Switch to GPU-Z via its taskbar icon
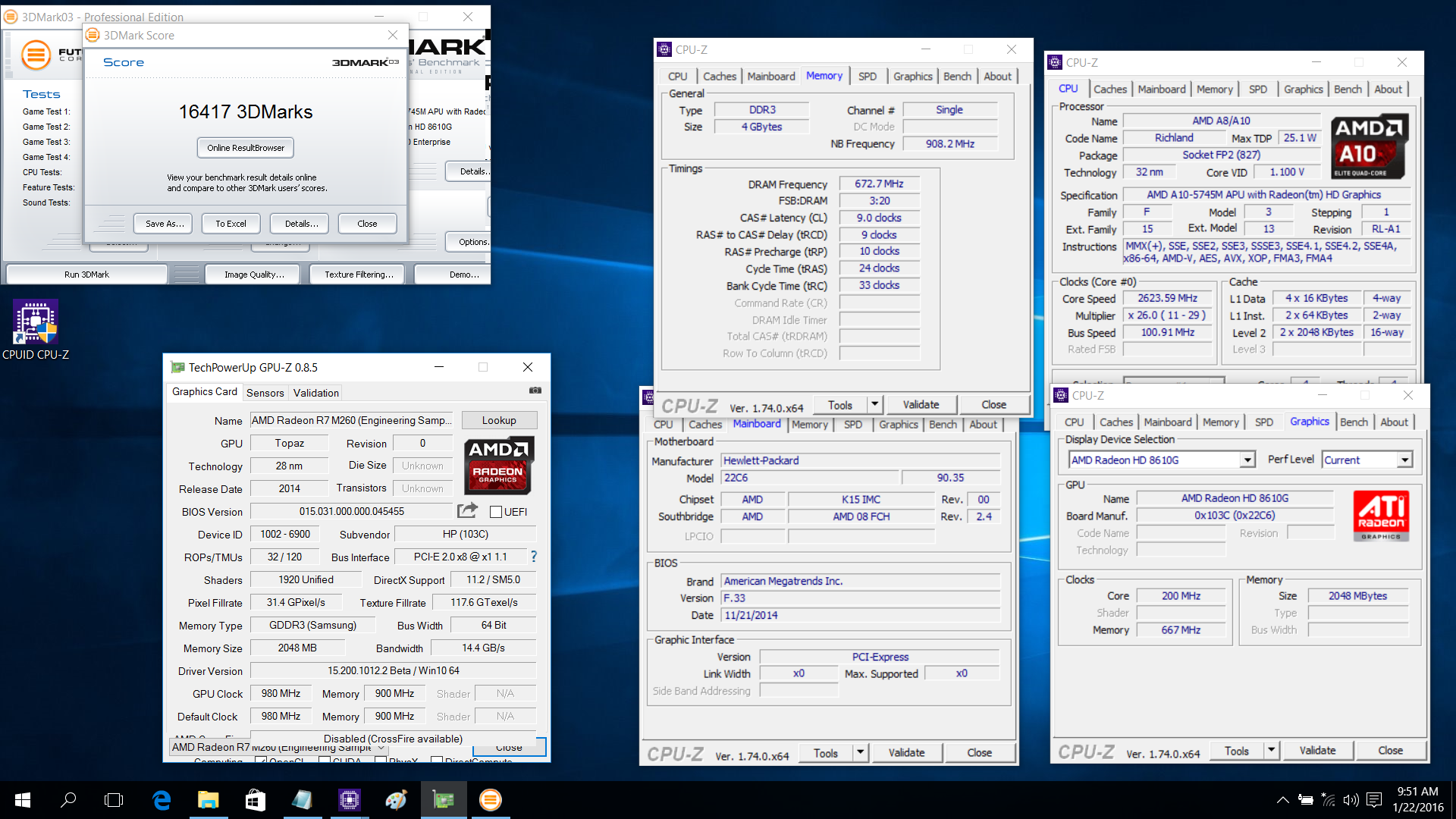Image resolution: width=1456 pixels, height=819 pixels. (443, 799)
